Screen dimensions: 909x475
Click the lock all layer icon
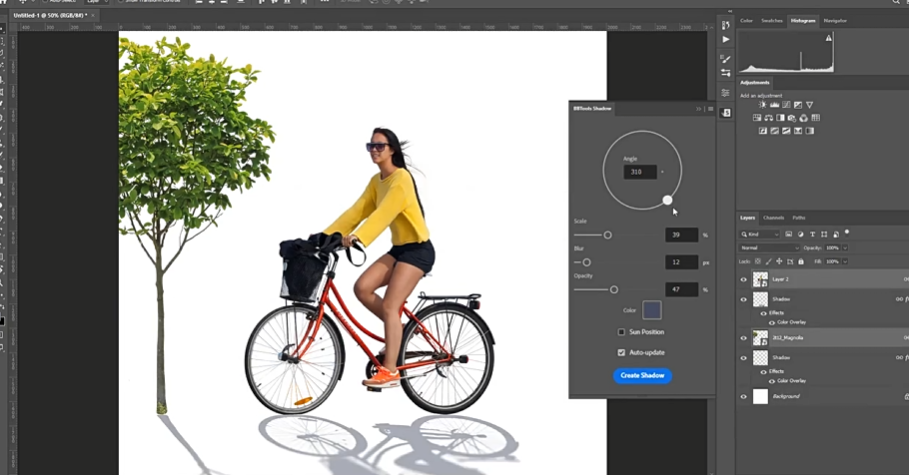point(800,260)
